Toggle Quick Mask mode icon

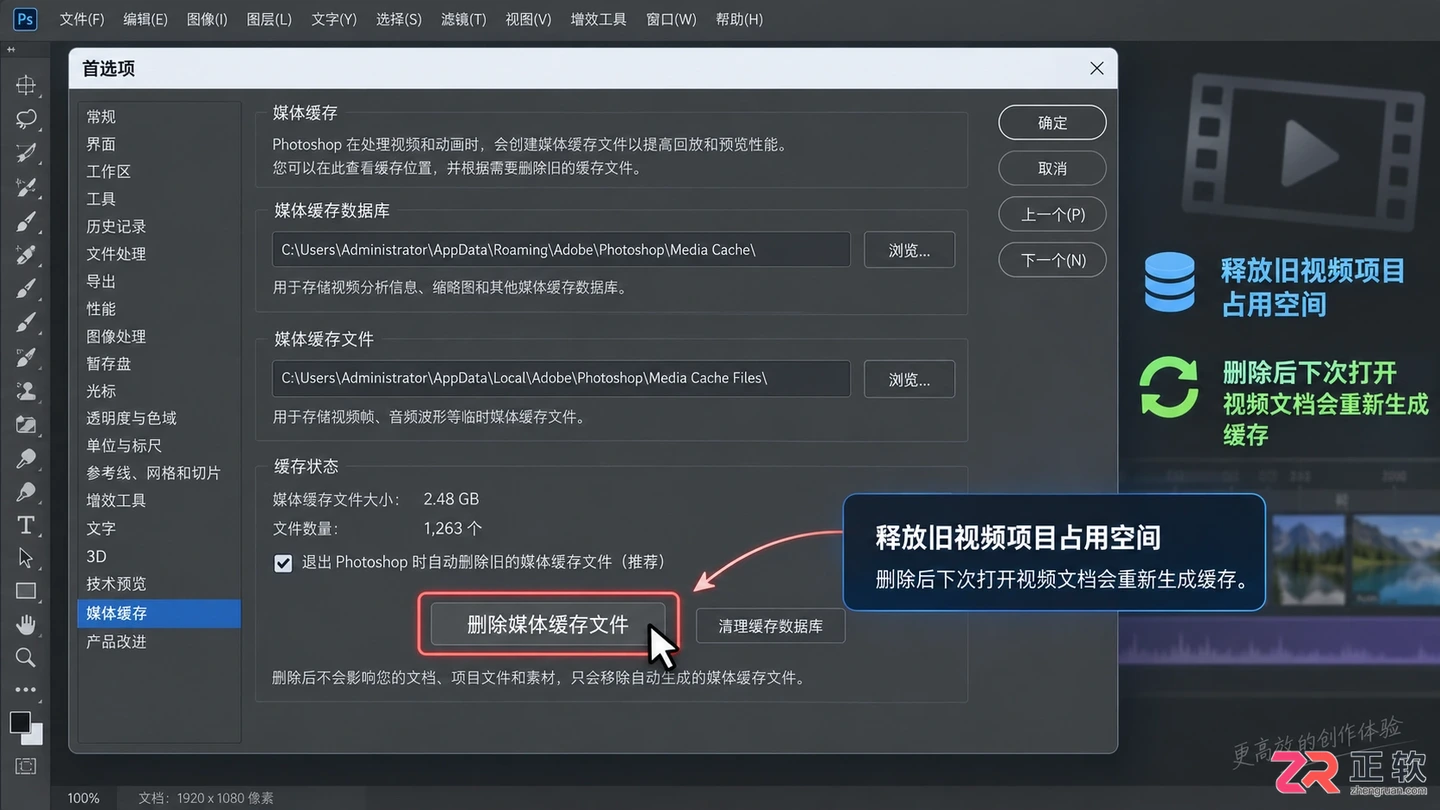click(26, 766)
